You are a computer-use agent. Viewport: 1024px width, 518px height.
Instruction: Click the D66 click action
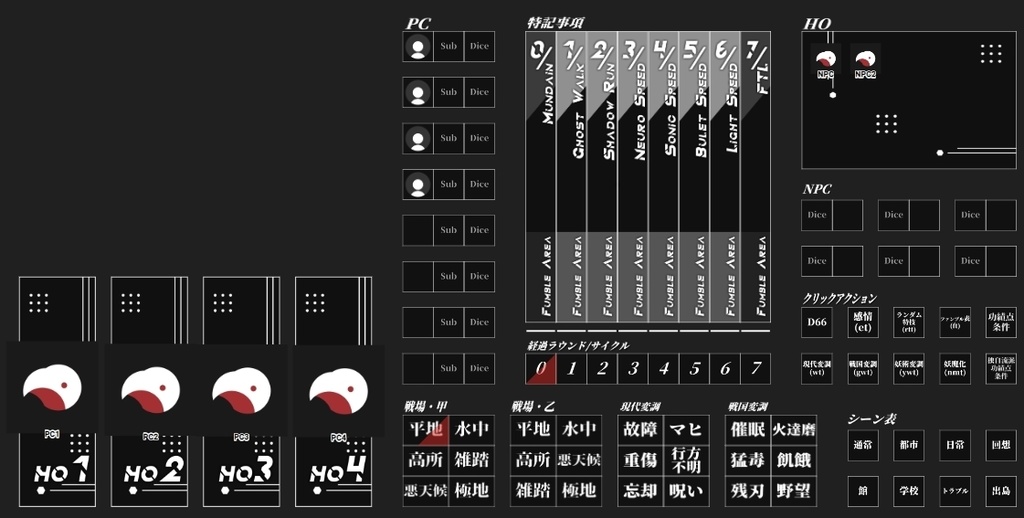(817, 323)
